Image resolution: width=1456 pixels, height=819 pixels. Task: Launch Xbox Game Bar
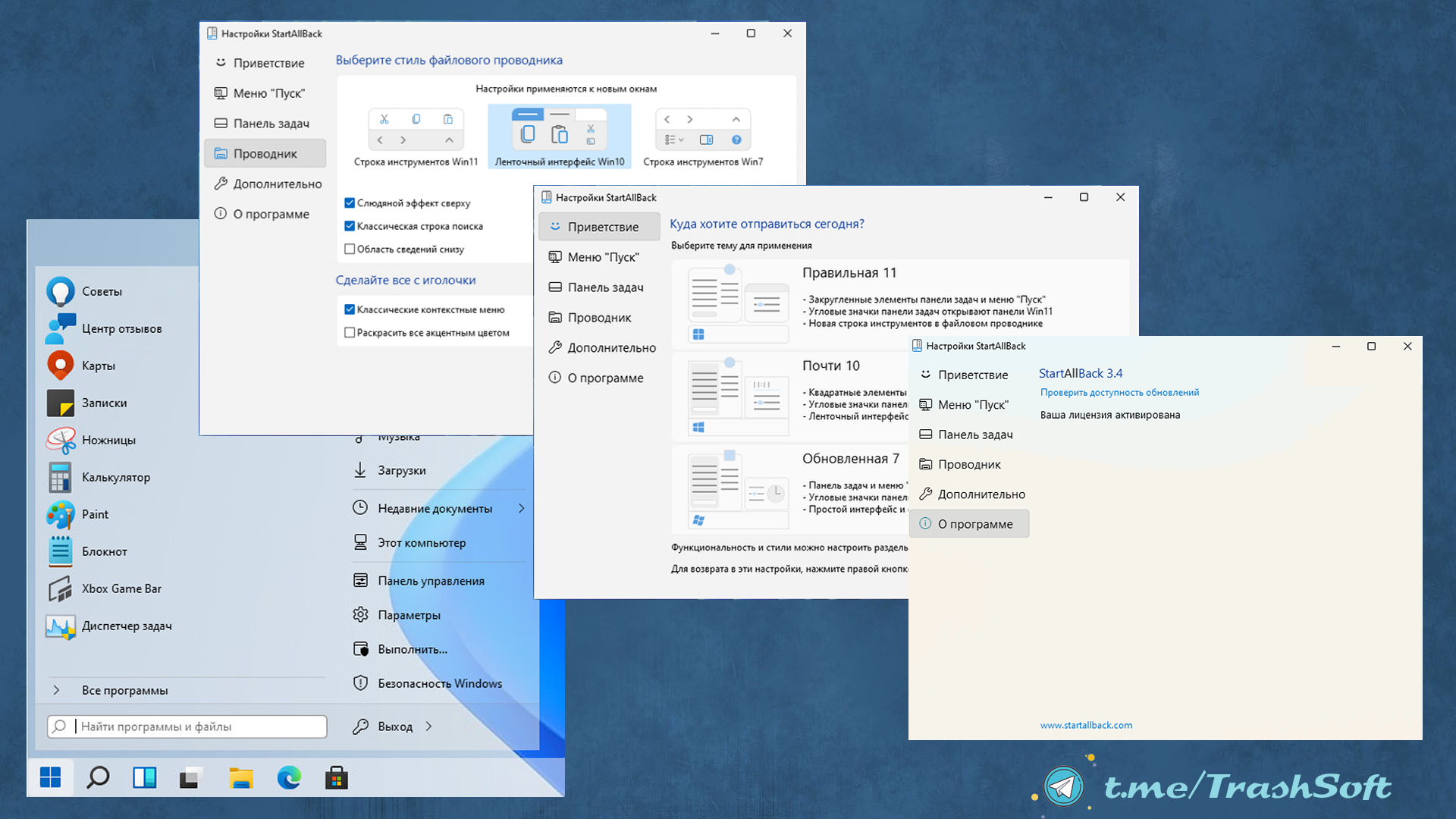[x=103, y=588]
